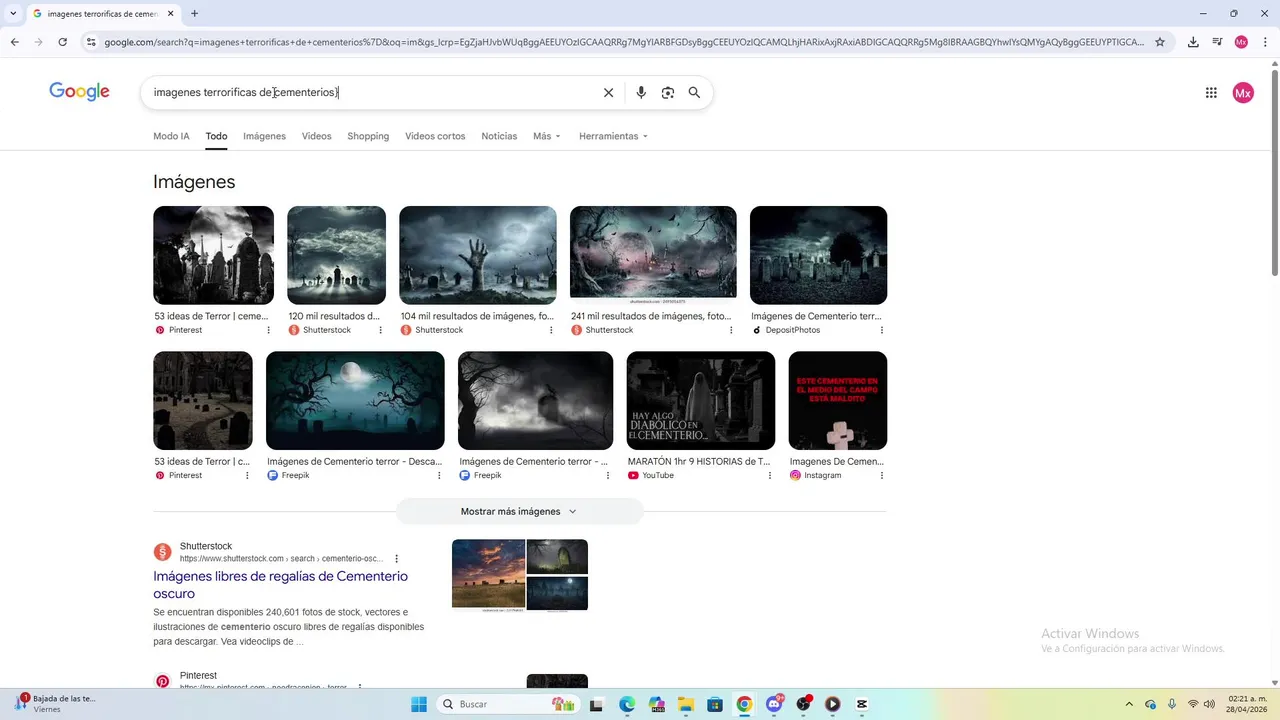The height and width of the screenshot is (720, 1280).
Task: Open 104 mil resultados de imágenes Shutterstock link
Action: pyautogui.click(x=477, y=316)
